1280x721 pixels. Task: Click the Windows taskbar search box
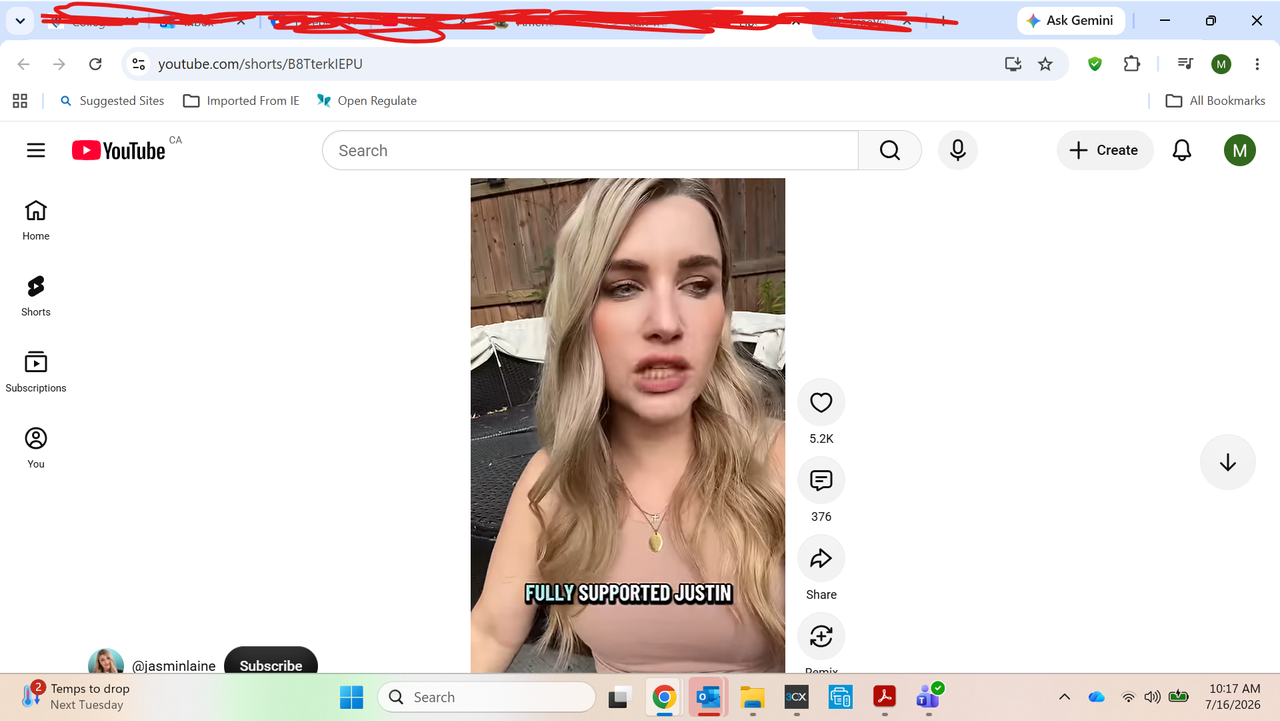[486, 697]
